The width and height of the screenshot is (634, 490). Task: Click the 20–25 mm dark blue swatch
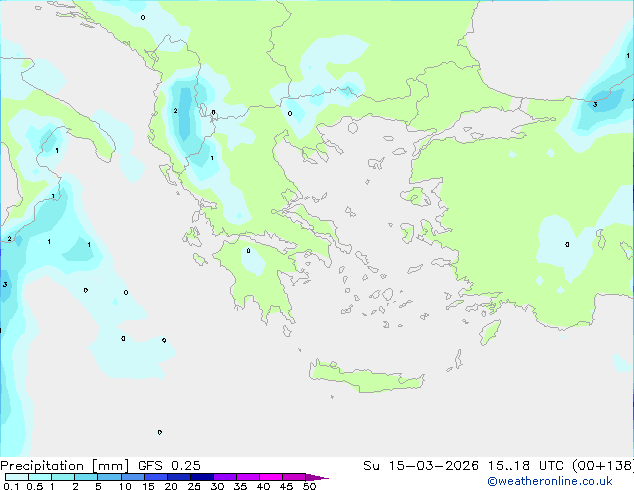178,477
